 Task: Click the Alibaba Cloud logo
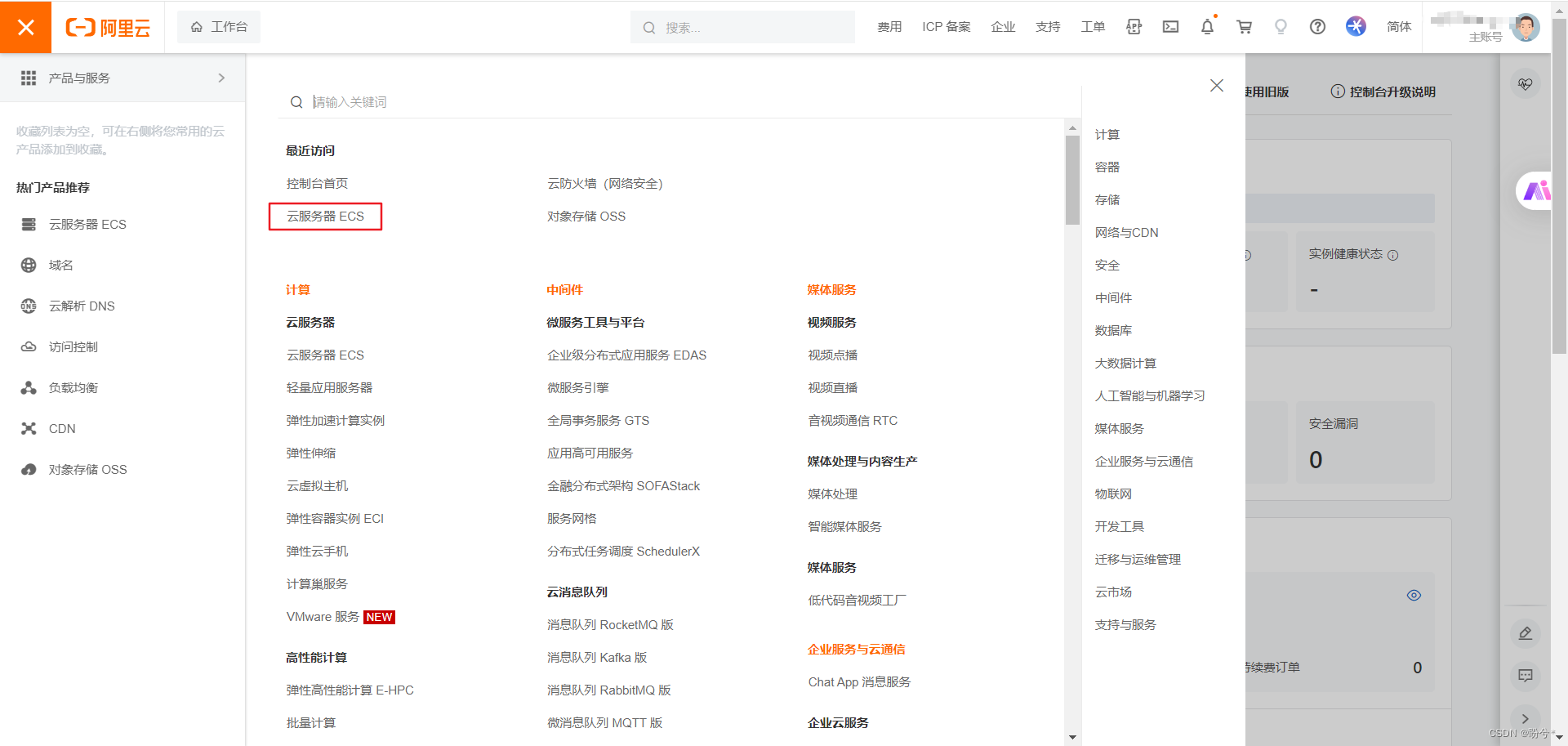coord(108,28)
